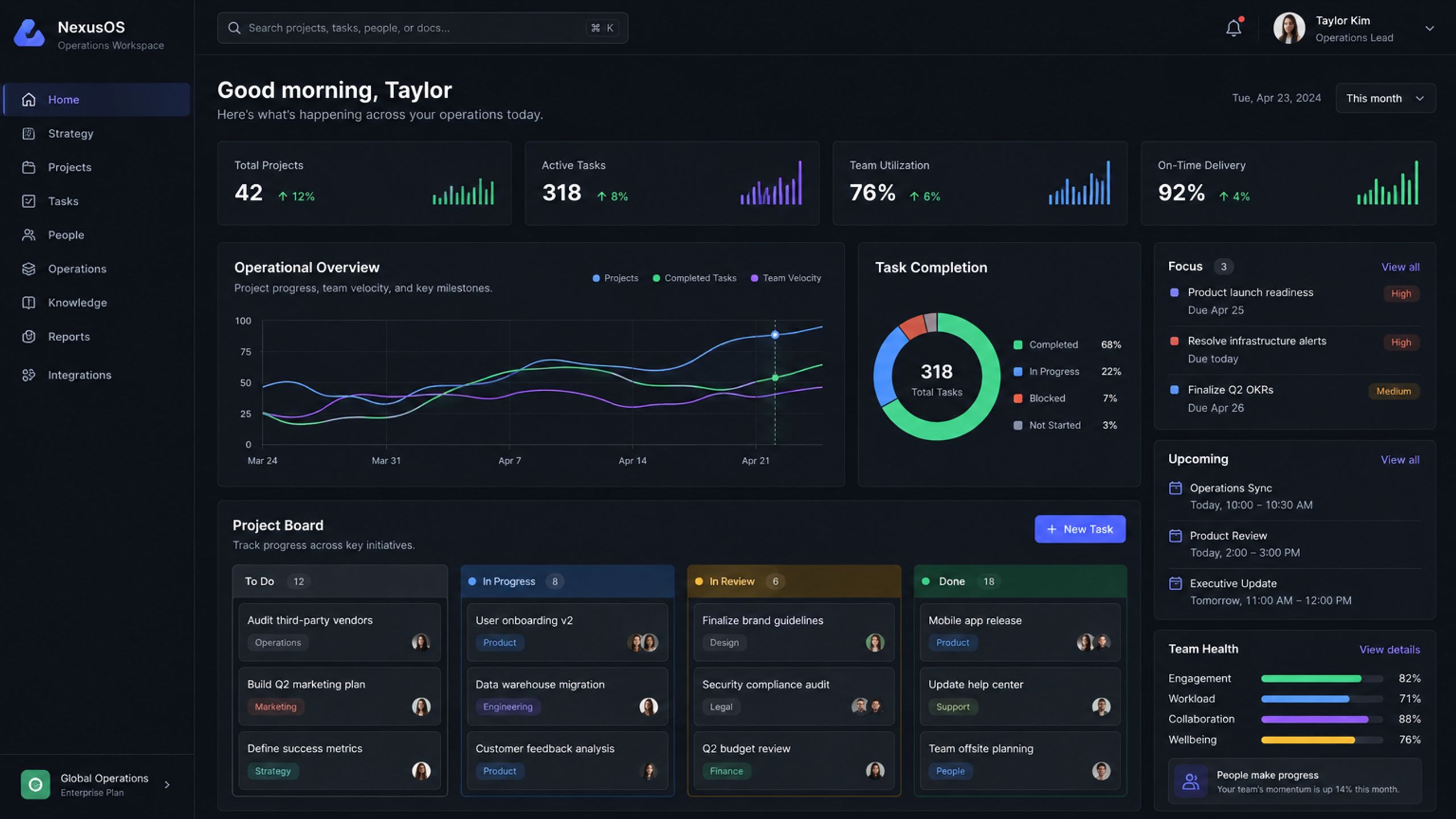The image size is (1456, 819).
Task: Click the Global Operations workspace icon
Action: click(35, 784)
